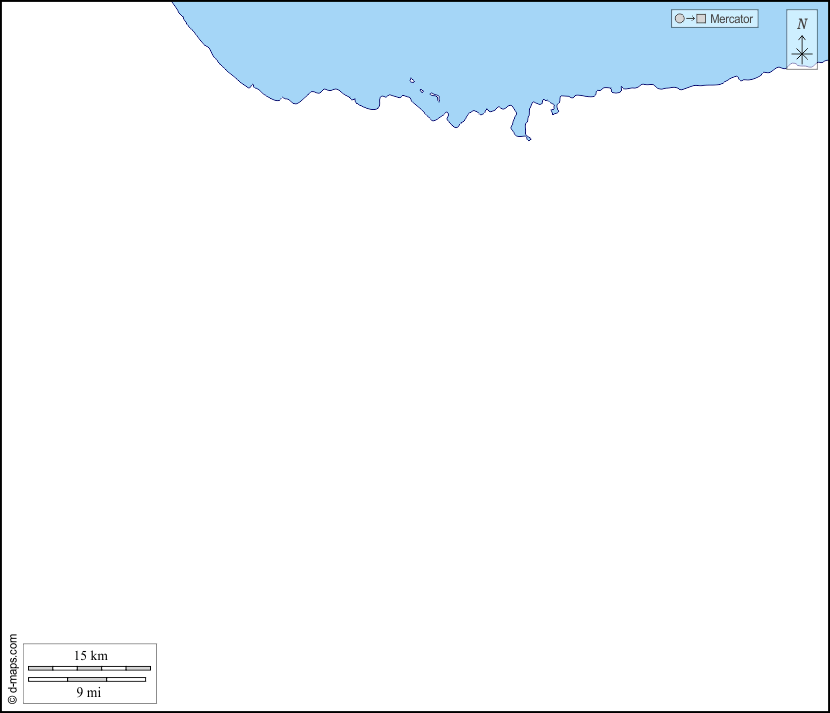Open the d-maps.com copyright link
The width and height of the screenshot is (830, 713).
[x=12, y=669]
